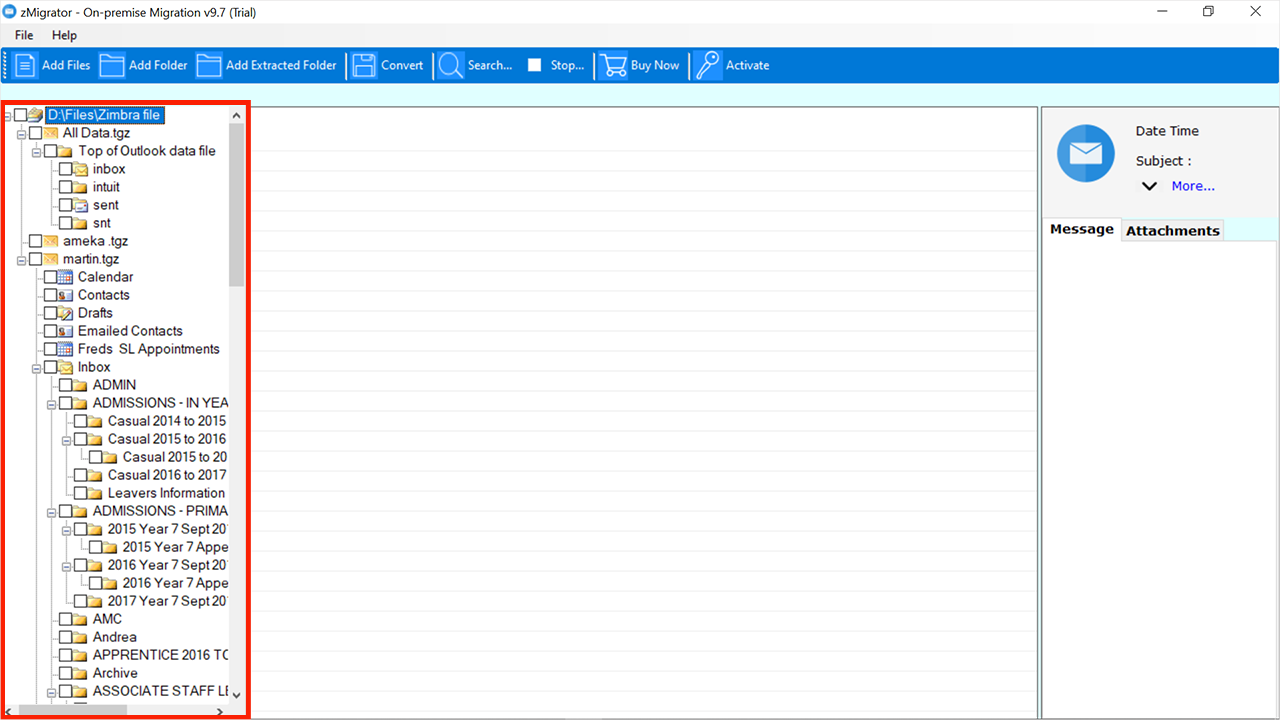Click the Archive folder icon
The width and height of the screenshot is (1280, 720).
(x=81, y=673)
